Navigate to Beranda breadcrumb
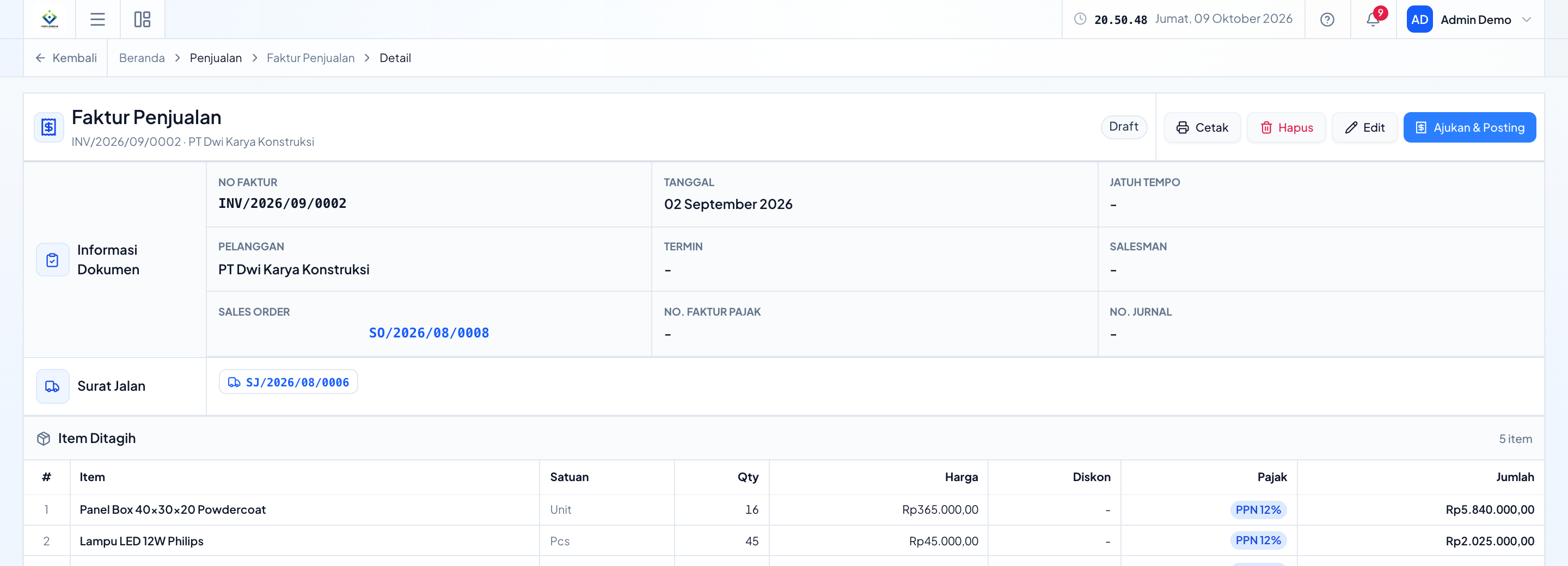Viewport: 1568px width, 566px height. tap(142, 58)
